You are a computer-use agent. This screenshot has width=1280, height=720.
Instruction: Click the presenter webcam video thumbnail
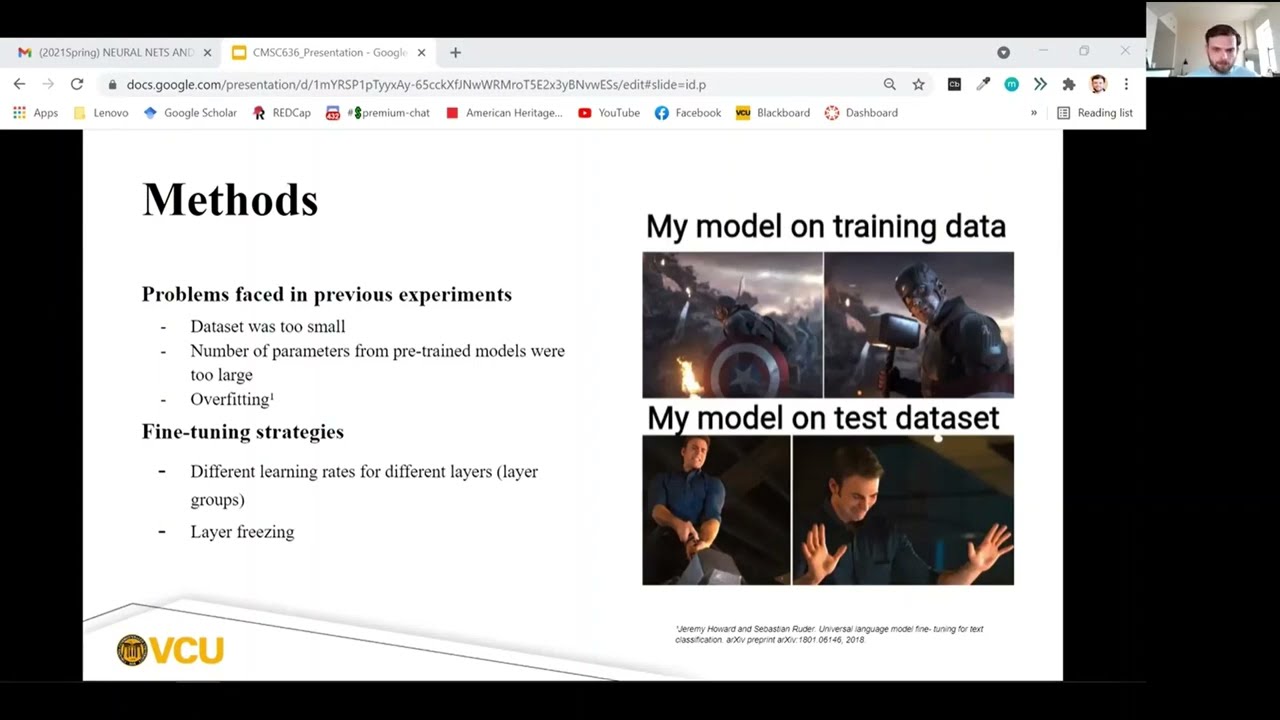pos(1213,39)
